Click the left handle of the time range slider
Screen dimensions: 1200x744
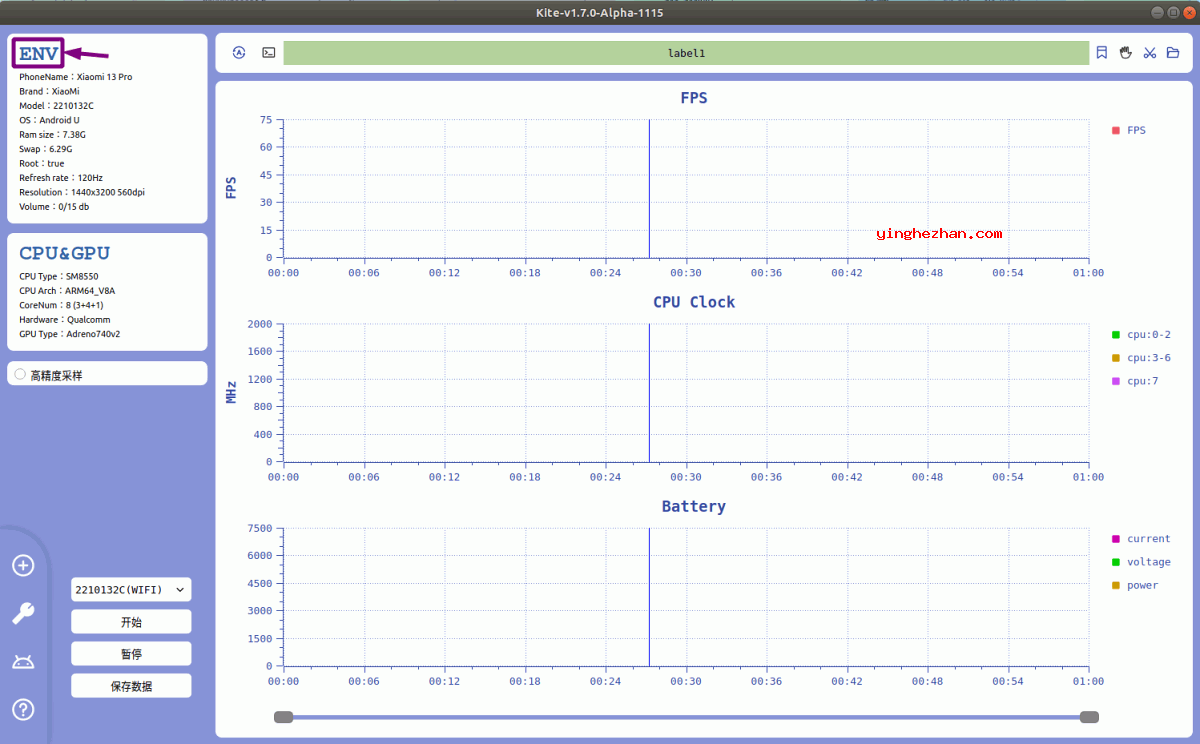284,717
